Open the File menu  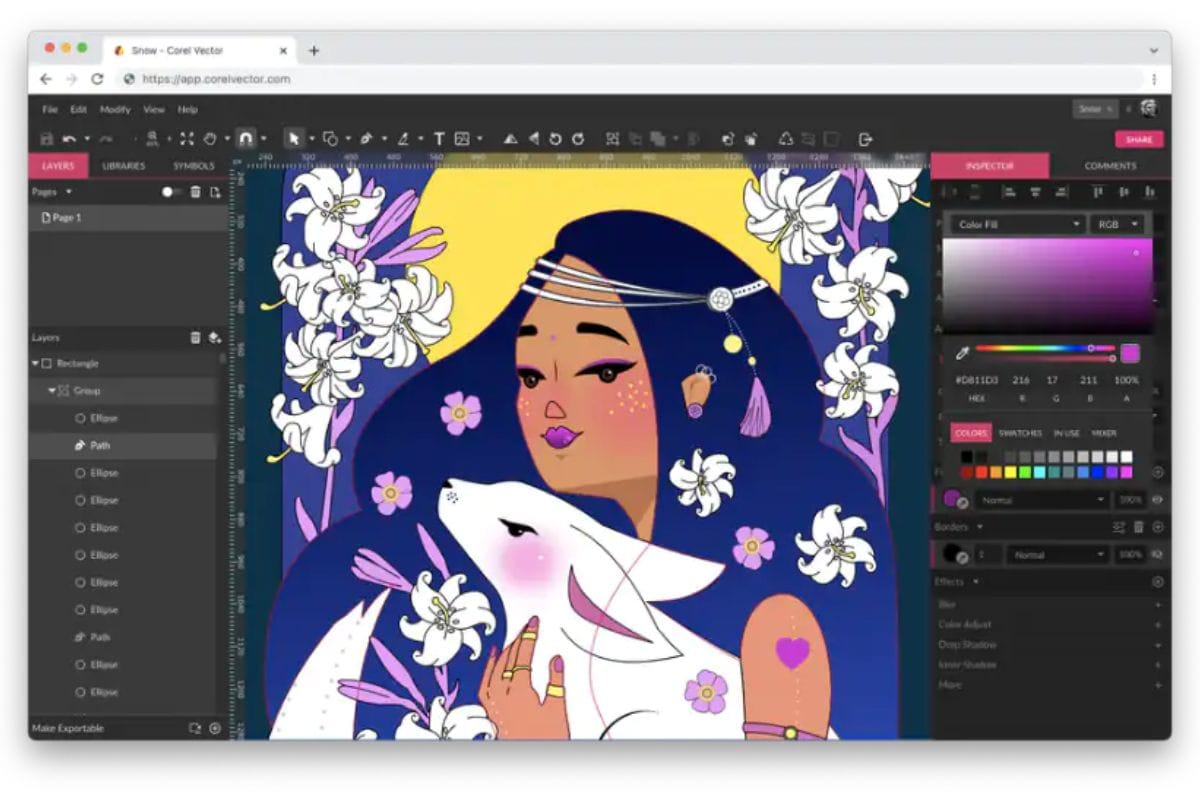click(x=50, y=109)
